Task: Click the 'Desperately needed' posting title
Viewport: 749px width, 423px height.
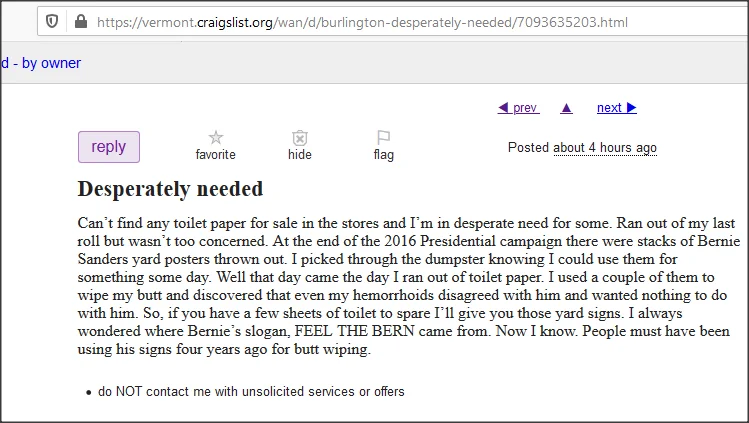Action: (171, 189)
